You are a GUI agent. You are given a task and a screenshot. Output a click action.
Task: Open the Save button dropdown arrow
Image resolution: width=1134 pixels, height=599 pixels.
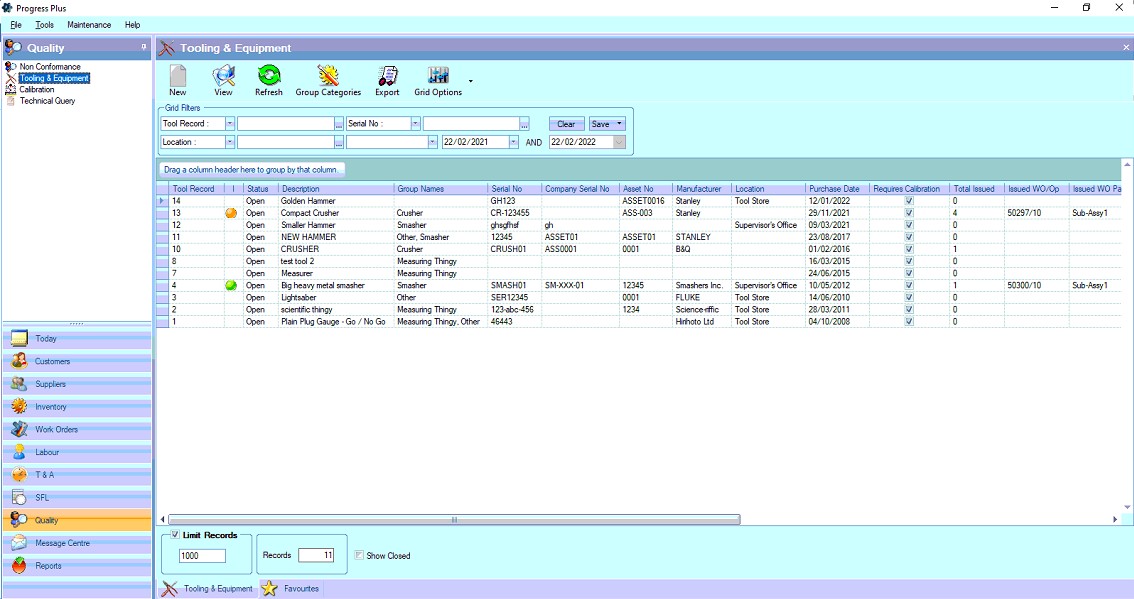coord(620,124)
